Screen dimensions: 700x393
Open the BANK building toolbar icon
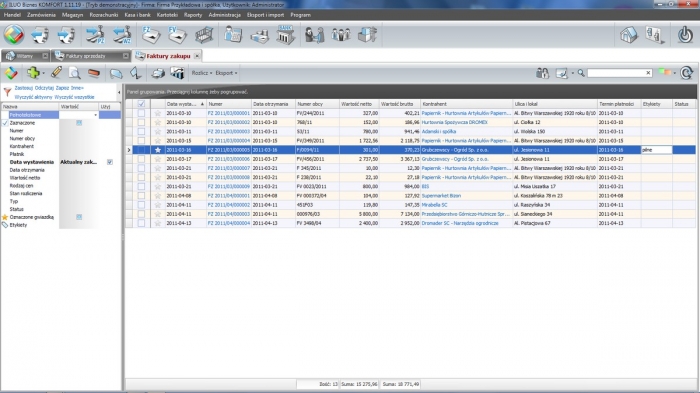tap(286, 35)
